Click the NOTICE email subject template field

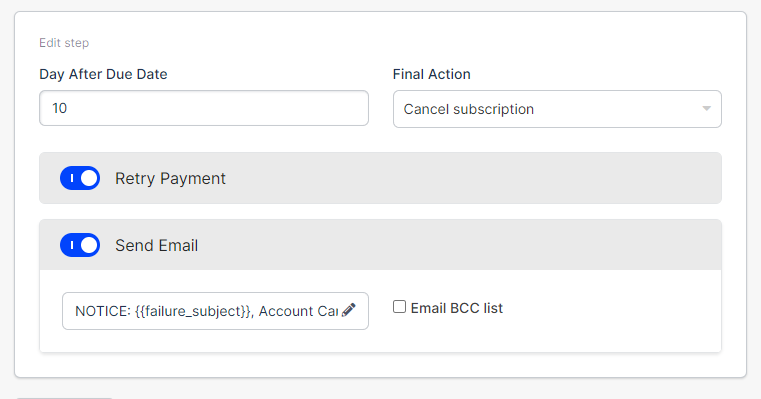pos(215,311)
